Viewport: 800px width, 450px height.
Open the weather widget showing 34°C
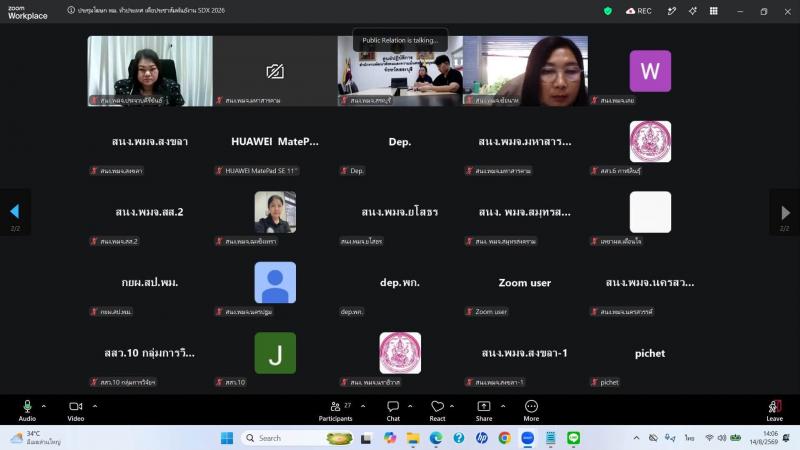pos(37,438)
